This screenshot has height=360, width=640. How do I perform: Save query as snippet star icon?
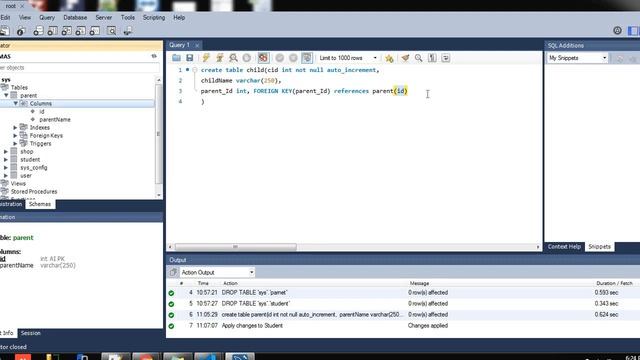click(389, 58)
